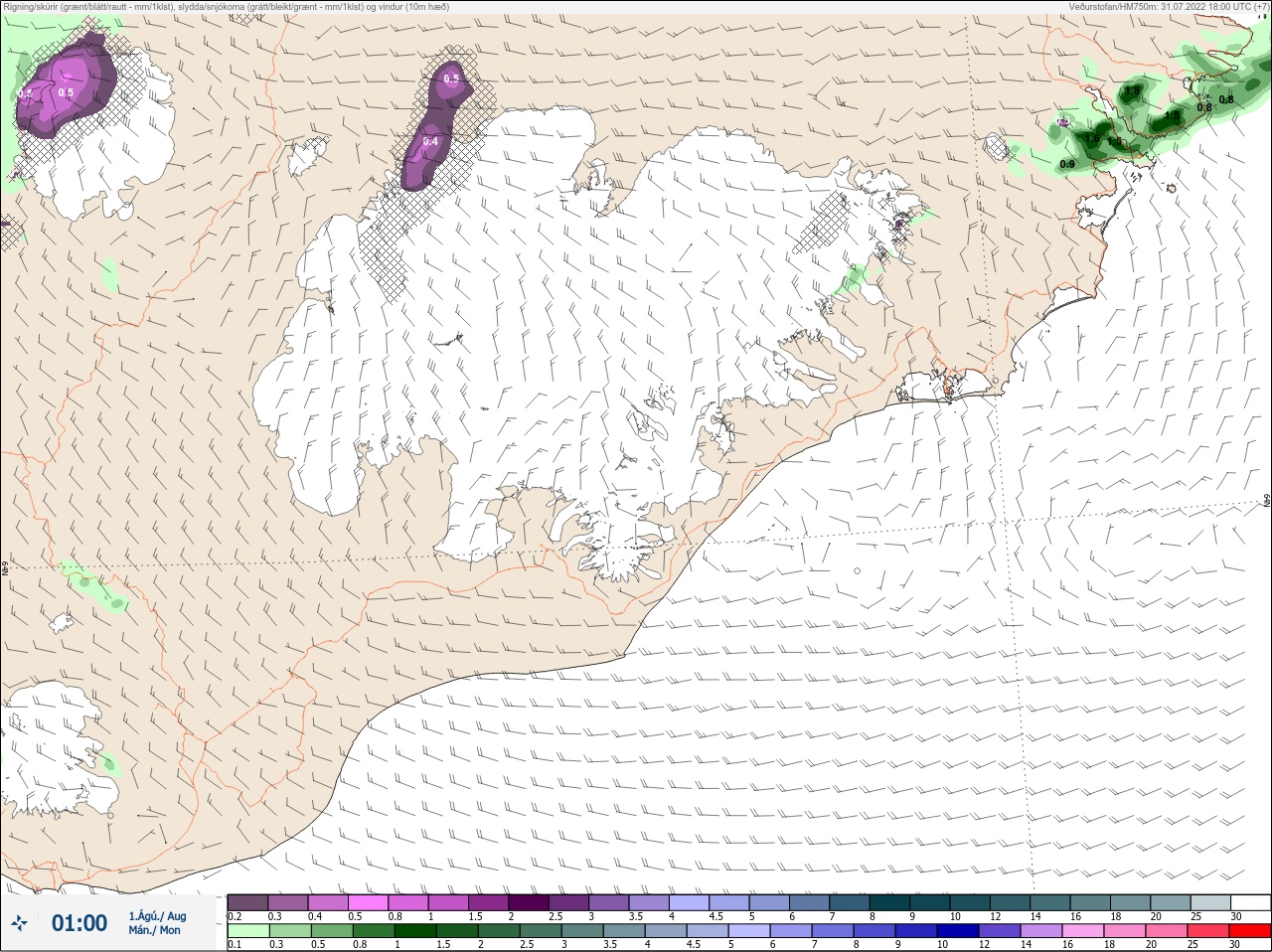Viewport: 1272px width, 952px height.
Task: Select the red 30 swatch in the lower legend row
Action: tap(1251, 931)
